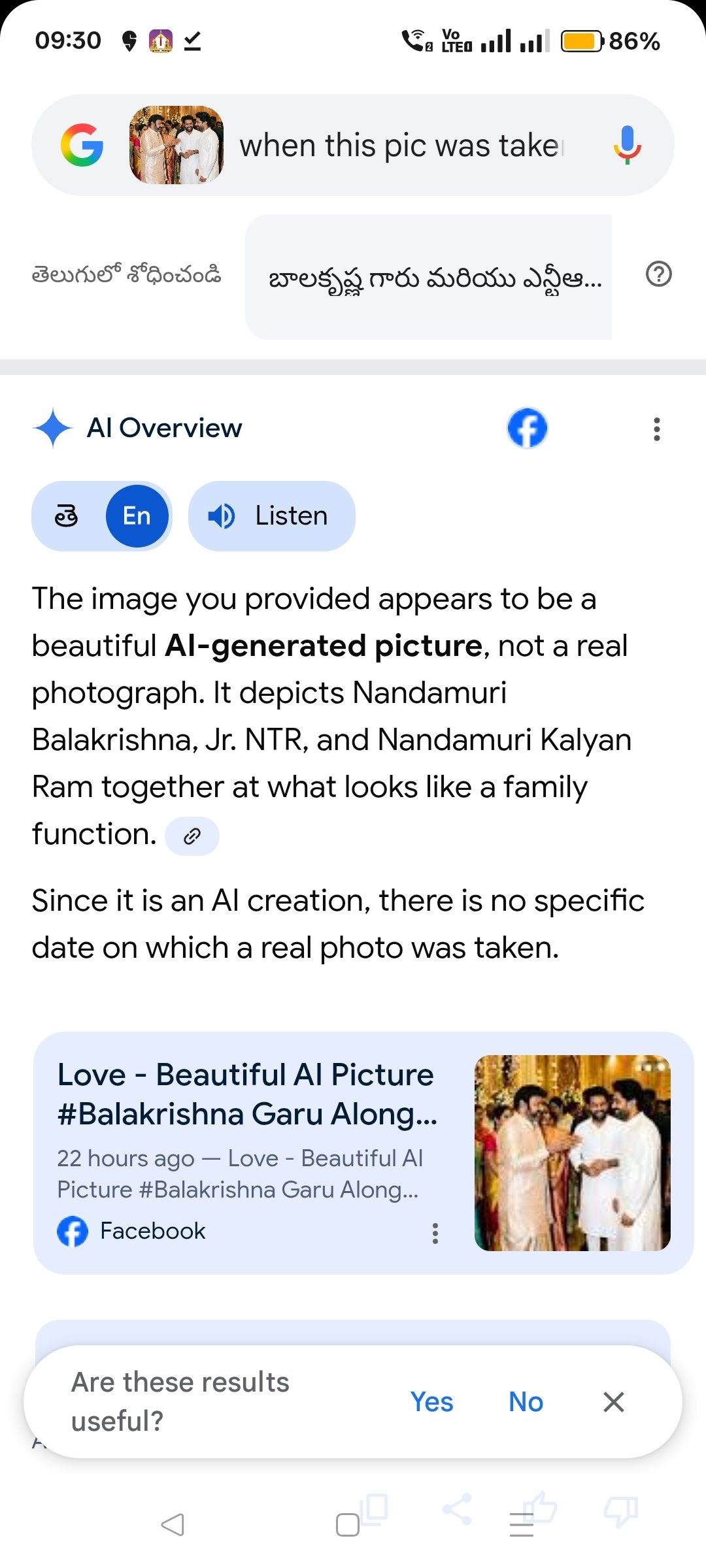Screen dimensions: 706x1568
Task: Tap the Android back navigation arrow
Action: point(173,1524)
